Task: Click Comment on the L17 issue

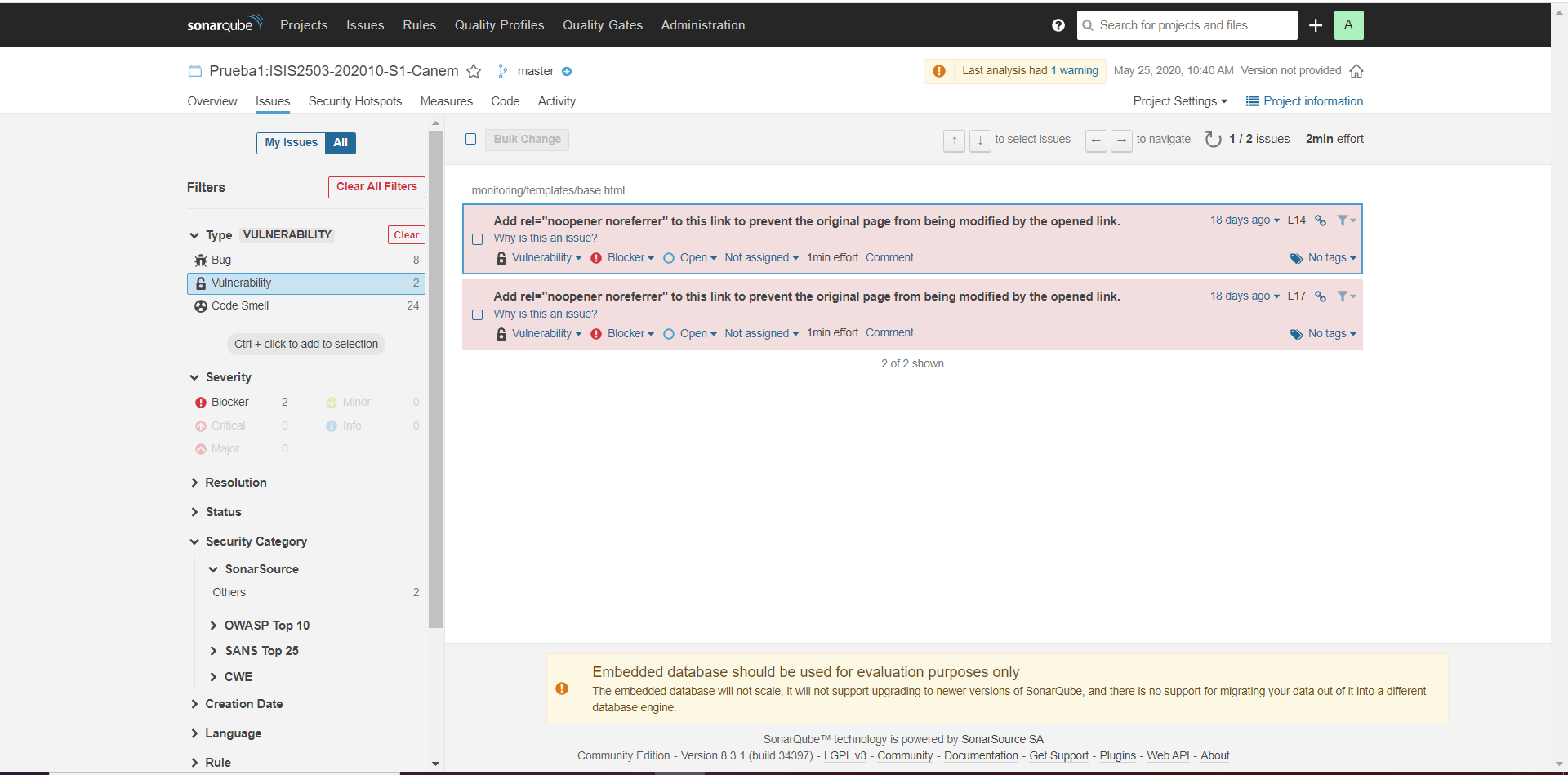Action: (889, 333)
